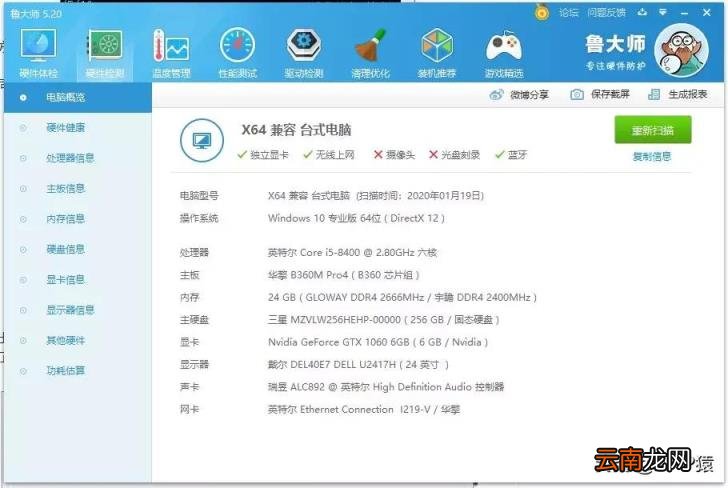
Task: Click the 微博分享 Weibo icon
Action: click(496, 95)
